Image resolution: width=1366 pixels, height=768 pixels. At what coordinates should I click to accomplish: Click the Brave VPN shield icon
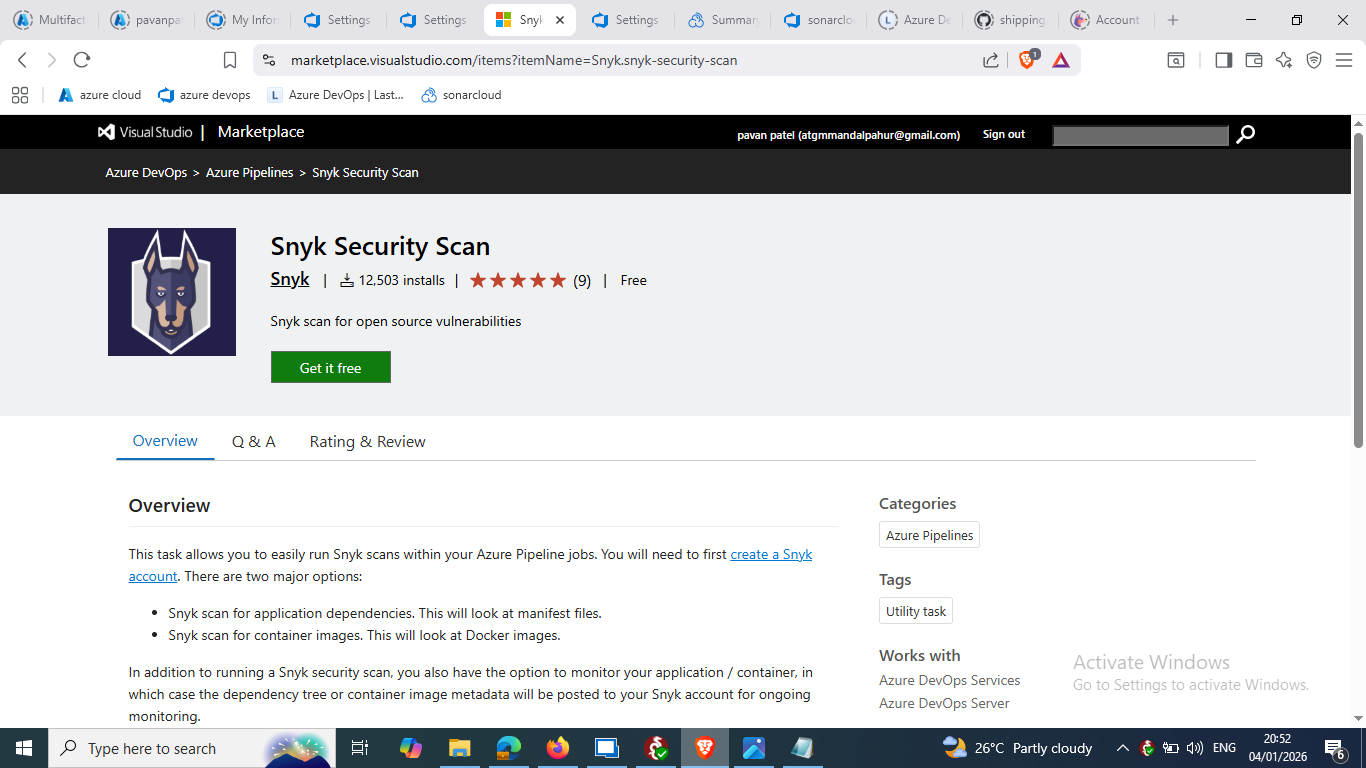click(1314, 60)
